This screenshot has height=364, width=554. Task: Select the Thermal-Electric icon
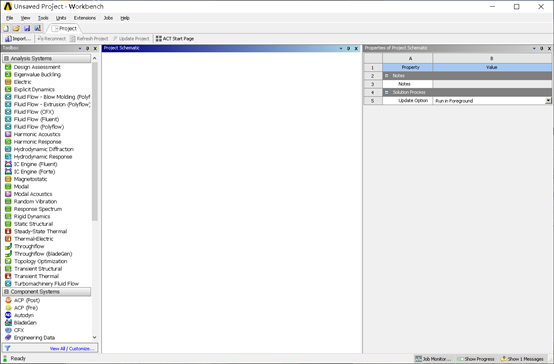click(x=8, y=239)
